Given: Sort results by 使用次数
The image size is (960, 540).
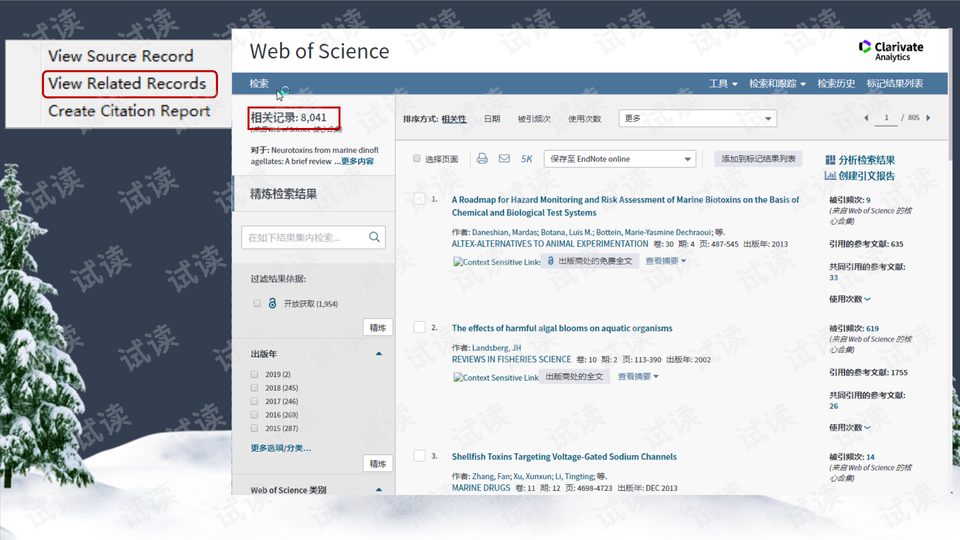Looking at the screenshot, I should (584, 119).
